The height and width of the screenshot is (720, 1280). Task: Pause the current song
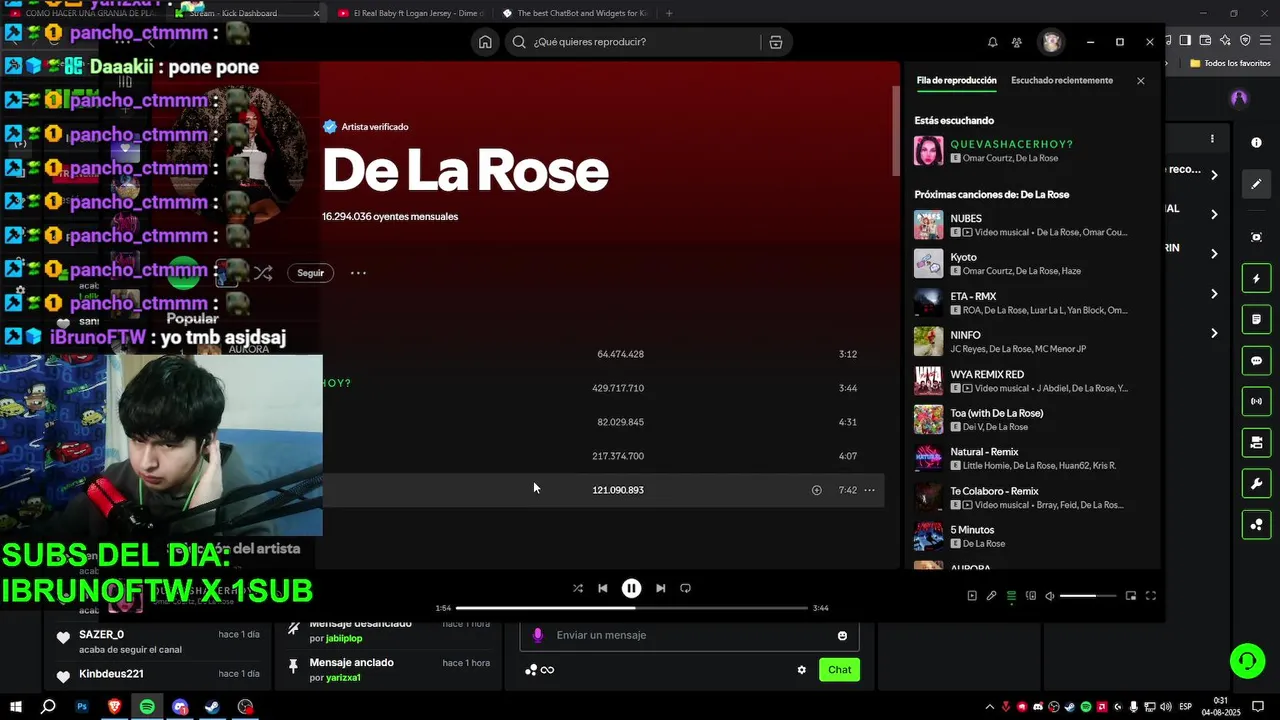tap(631, 588)
